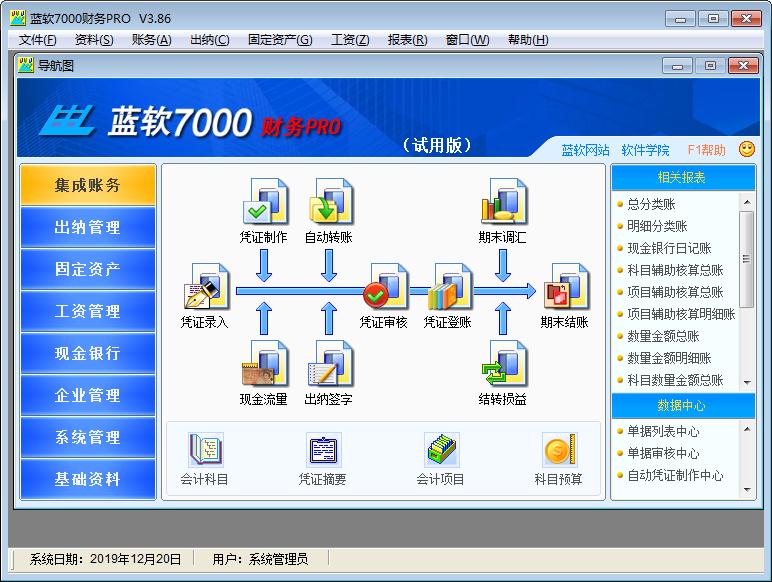Screen dimensions: 772x582
Task: Open the 数量金额明细账 report
Action: (x=669, y=358)
